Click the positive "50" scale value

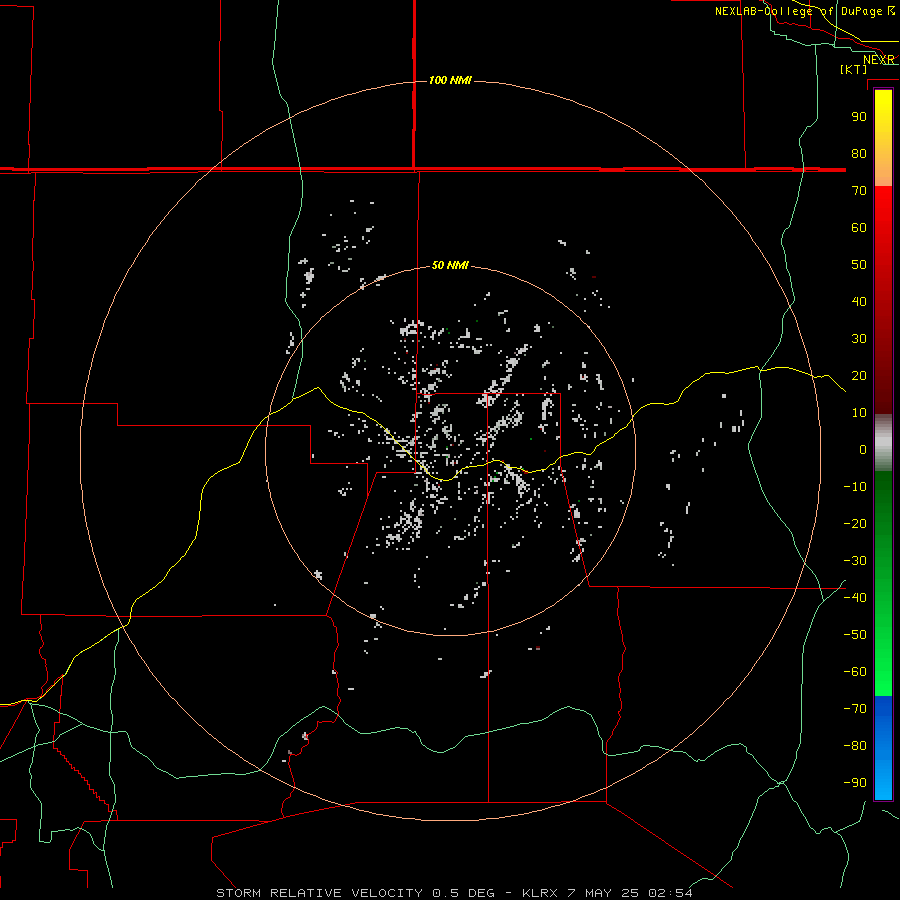[x=859, y=265]
